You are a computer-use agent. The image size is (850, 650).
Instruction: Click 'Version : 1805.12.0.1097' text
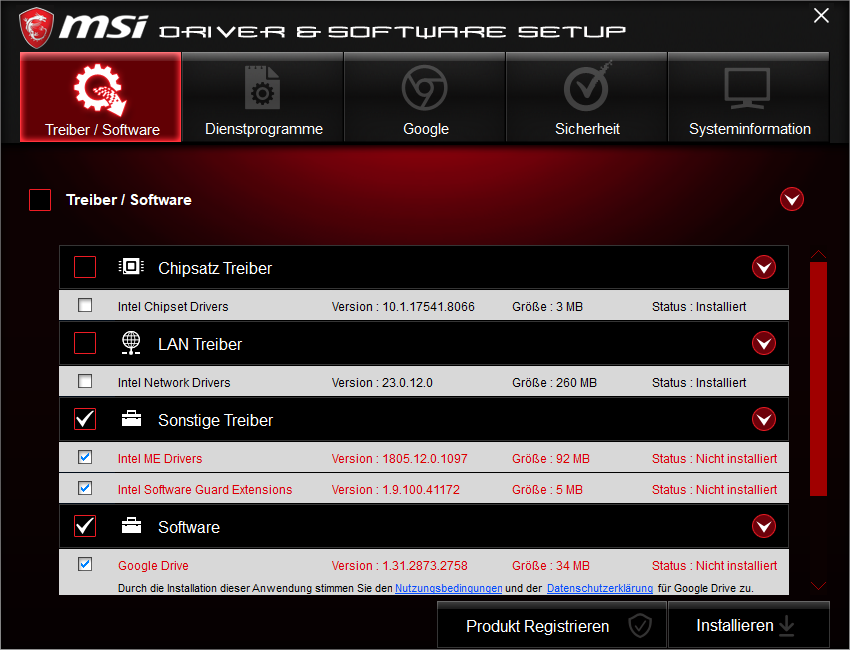399,459
